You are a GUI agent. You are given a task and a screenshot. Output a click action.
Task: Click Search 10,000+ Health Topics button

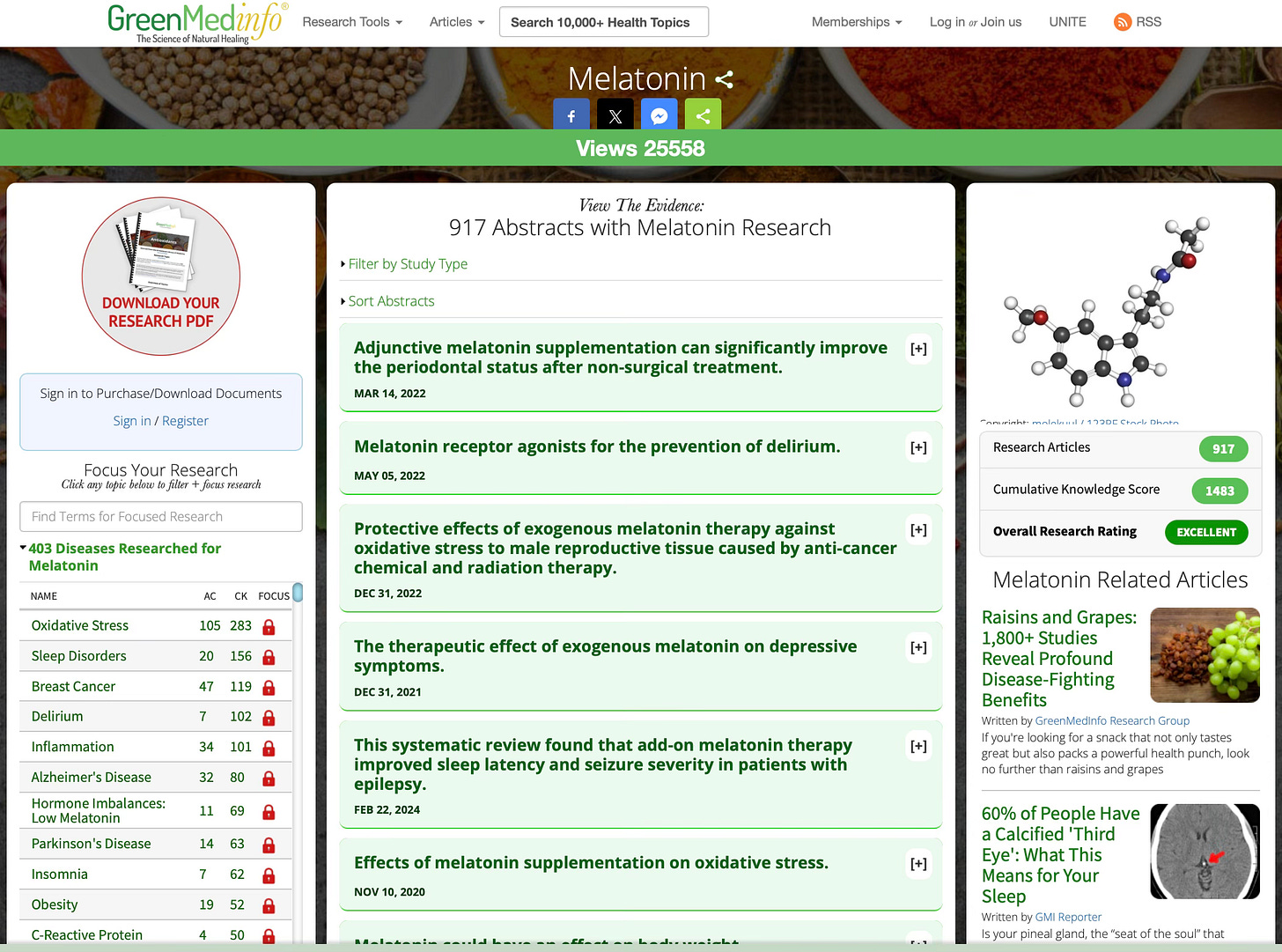coord(604,22)
